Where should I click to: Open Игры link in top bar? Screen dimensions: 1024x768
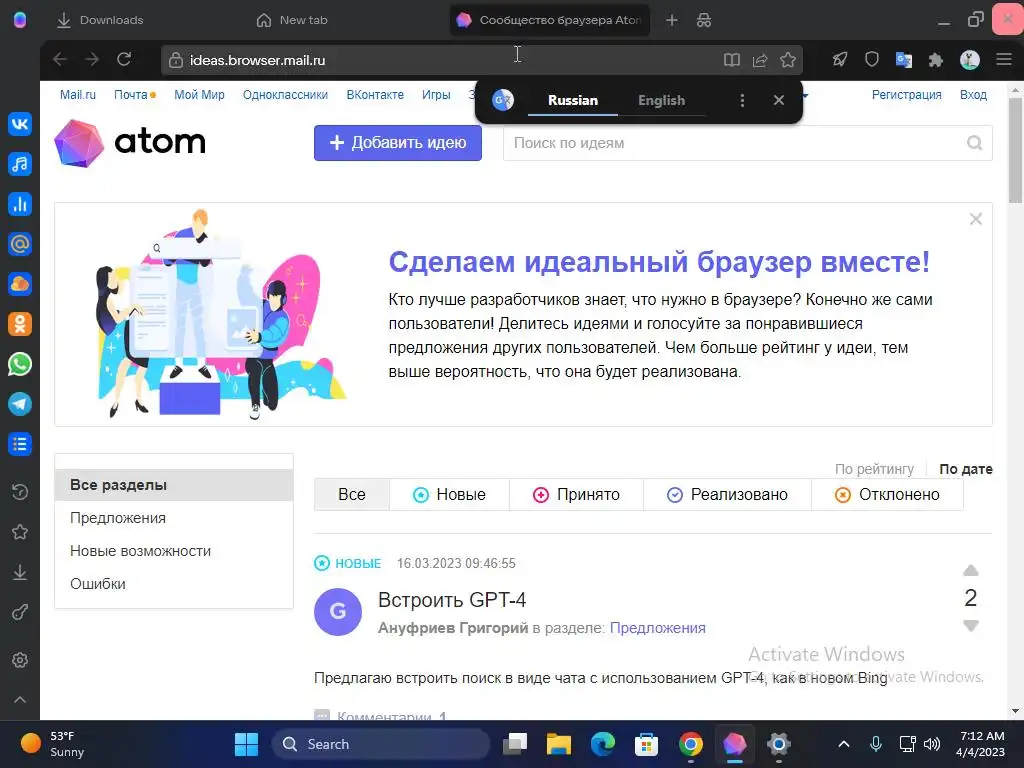coord(436,95)
